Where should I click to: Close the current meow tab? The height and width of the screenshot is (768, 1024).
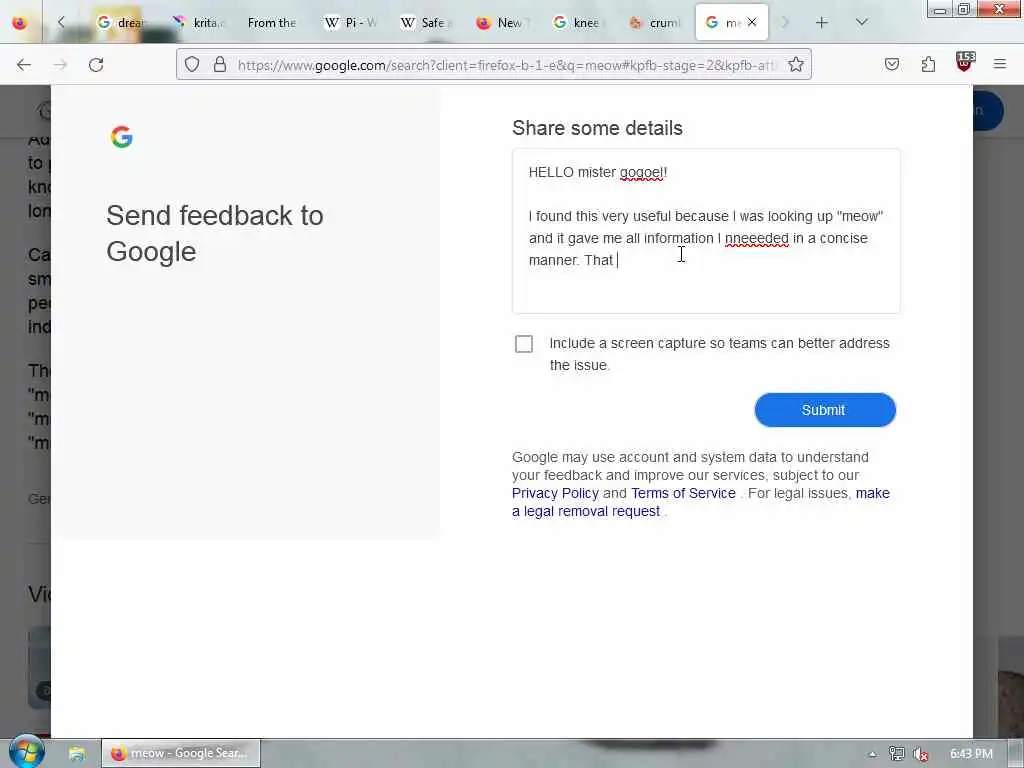(752, 22)
